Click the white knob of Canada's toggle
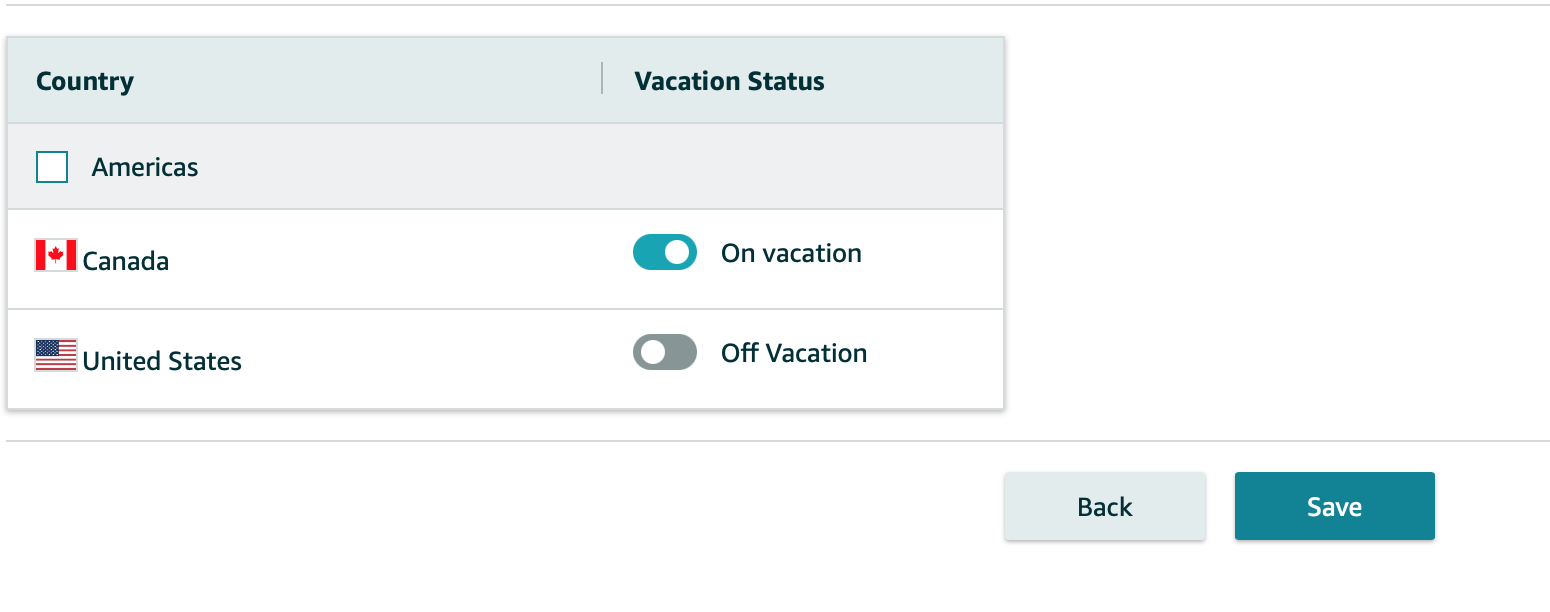The image size is (1550, 612). coord(678,252)
